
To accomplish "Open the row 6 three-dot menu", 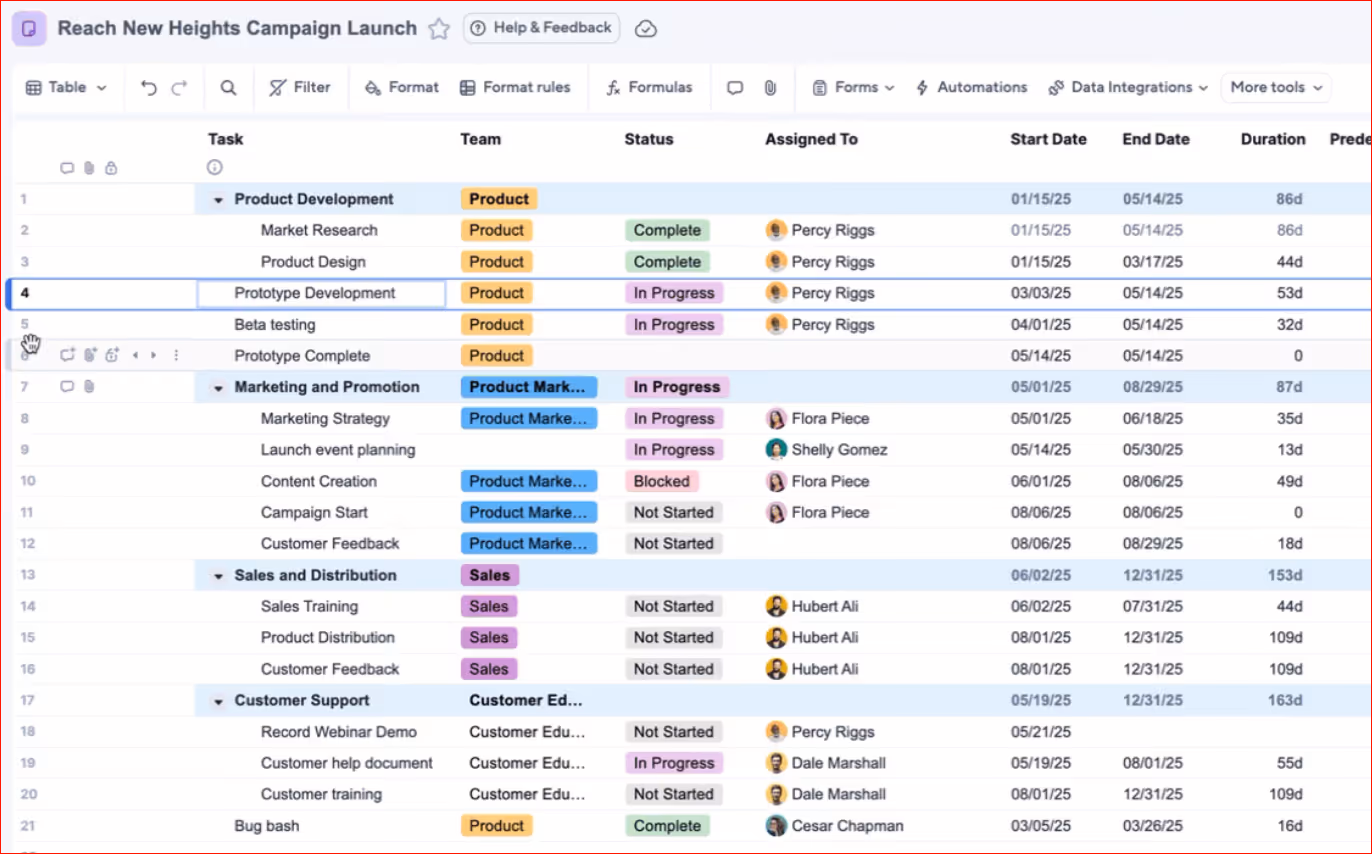I will coord(177,355).
